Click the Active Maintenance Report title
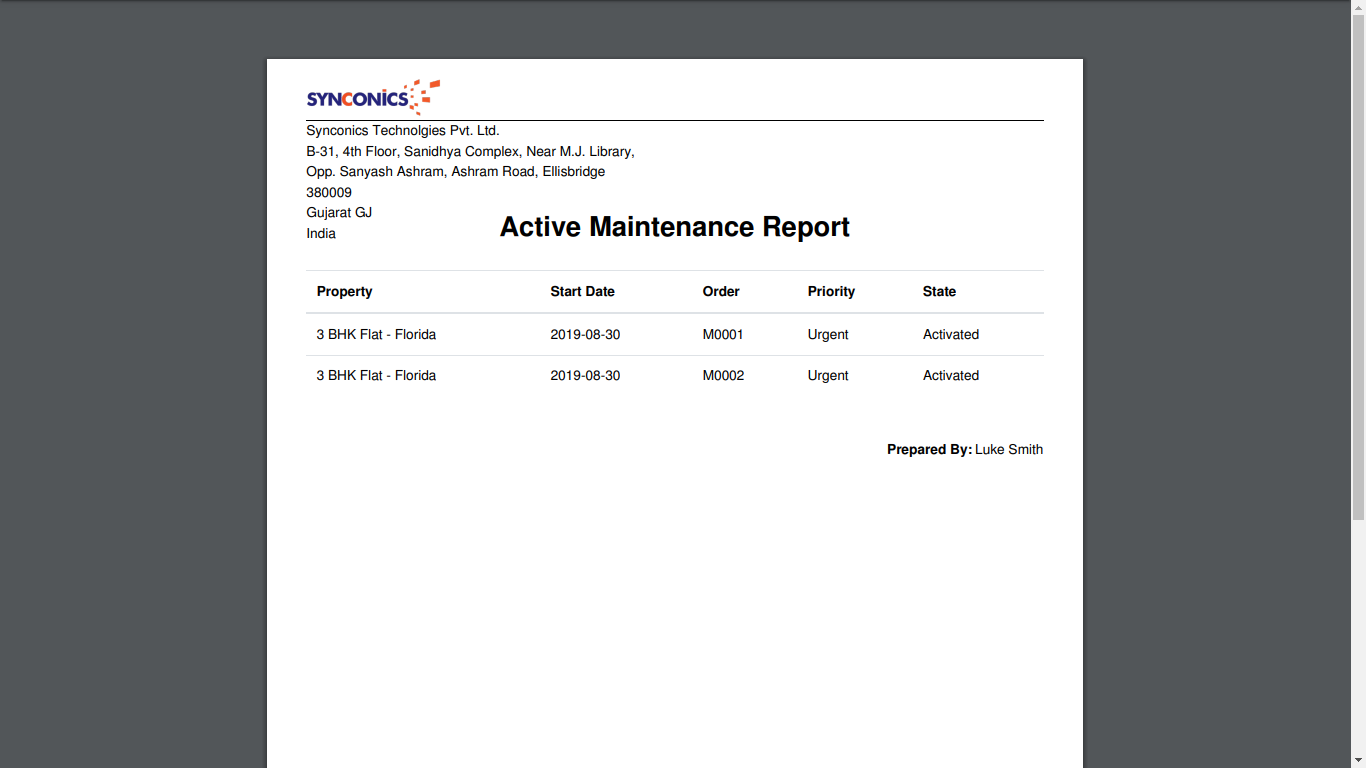 coord(674,227)
